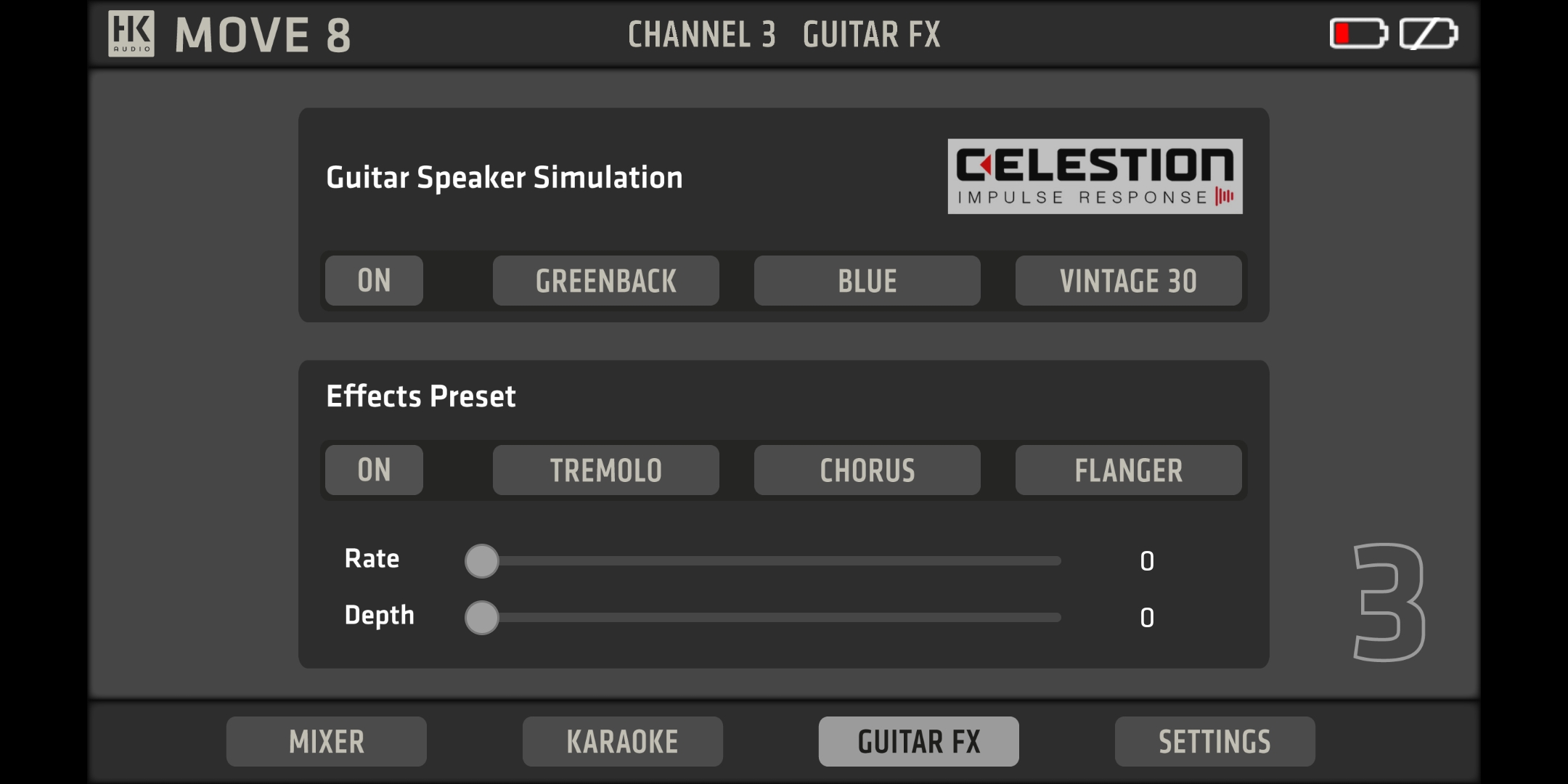Select the Tremolo effect preset
1568x784 pixels.
coord(605,470)
